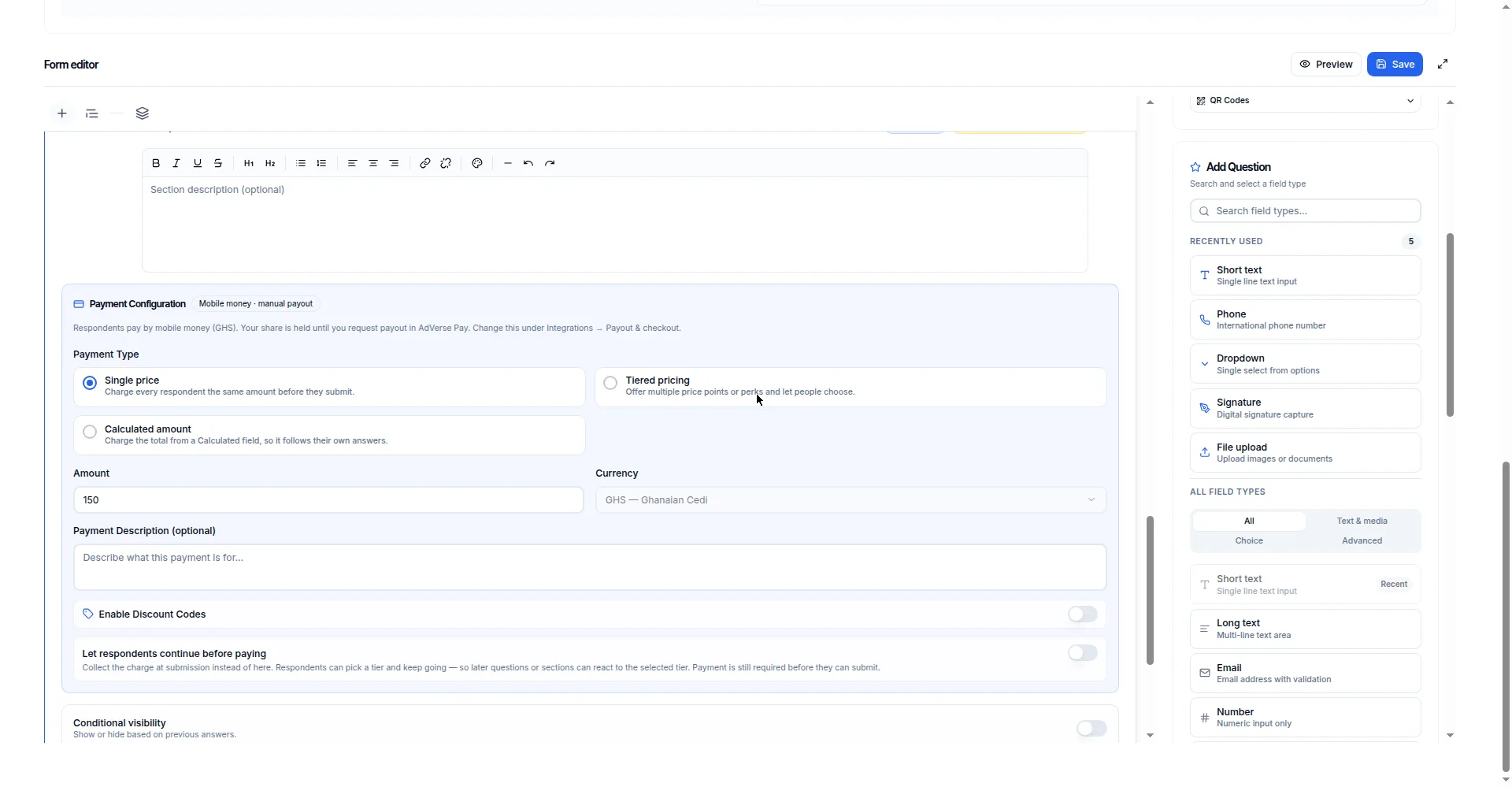Undo the last edit
This screenshot has width=1512, height=787.
528,163
